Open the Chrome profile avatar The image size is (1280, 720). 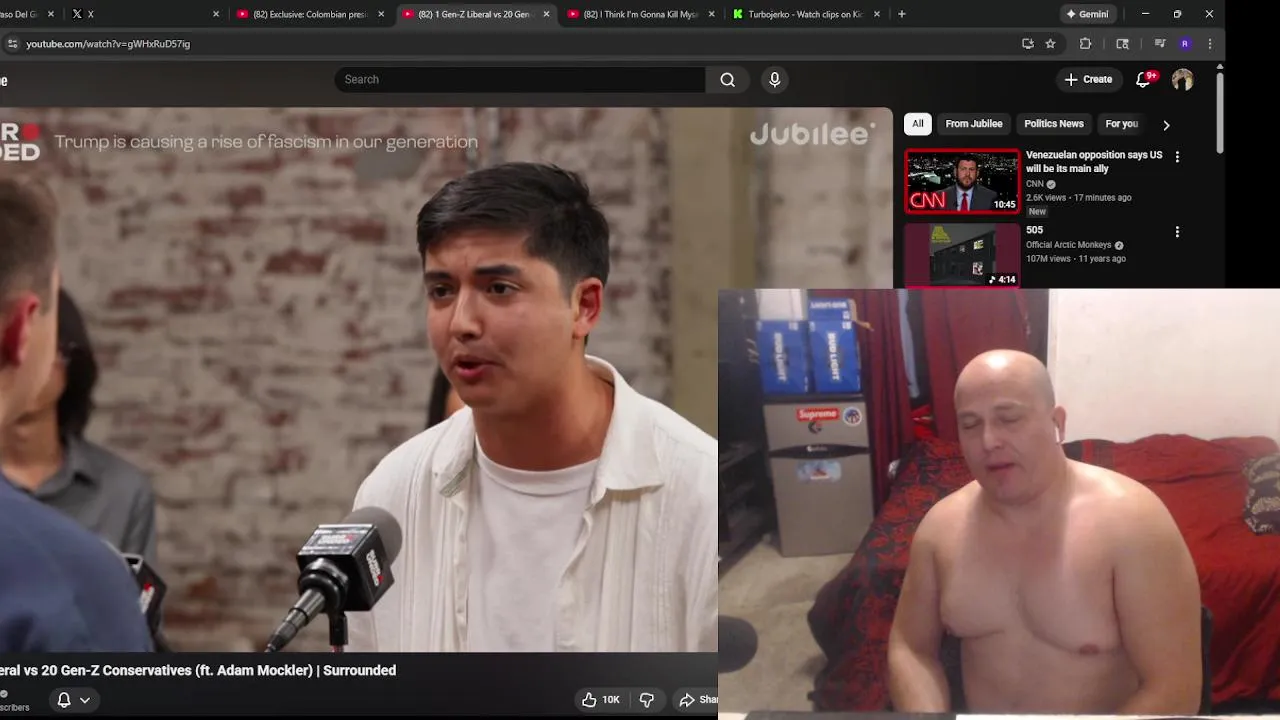click(1185, 44)
